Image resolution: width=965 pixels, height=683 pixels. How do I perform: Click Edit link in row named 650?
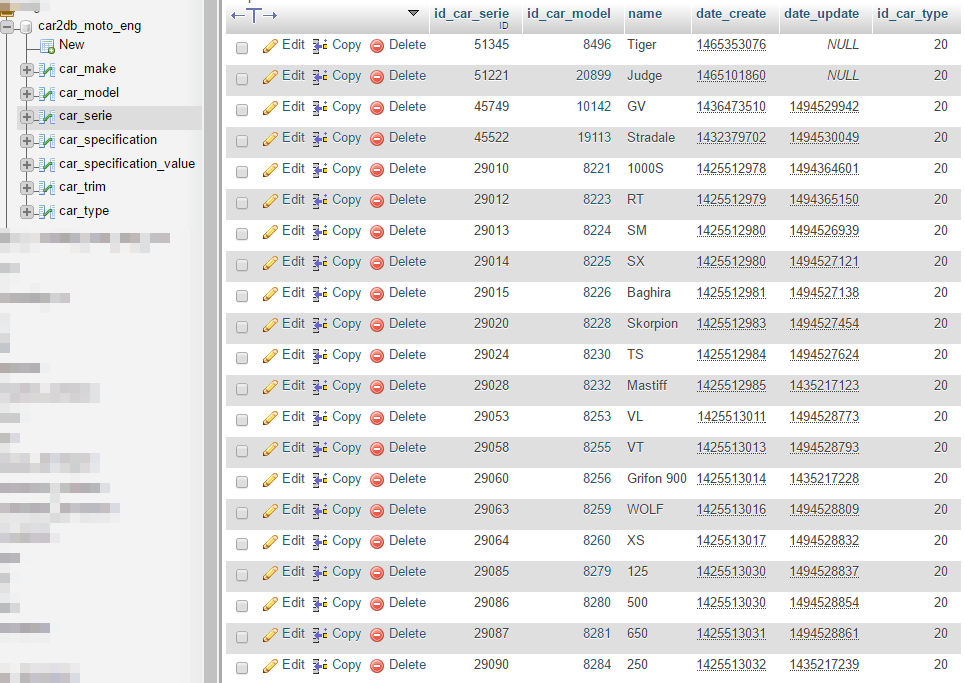point(293,634)
